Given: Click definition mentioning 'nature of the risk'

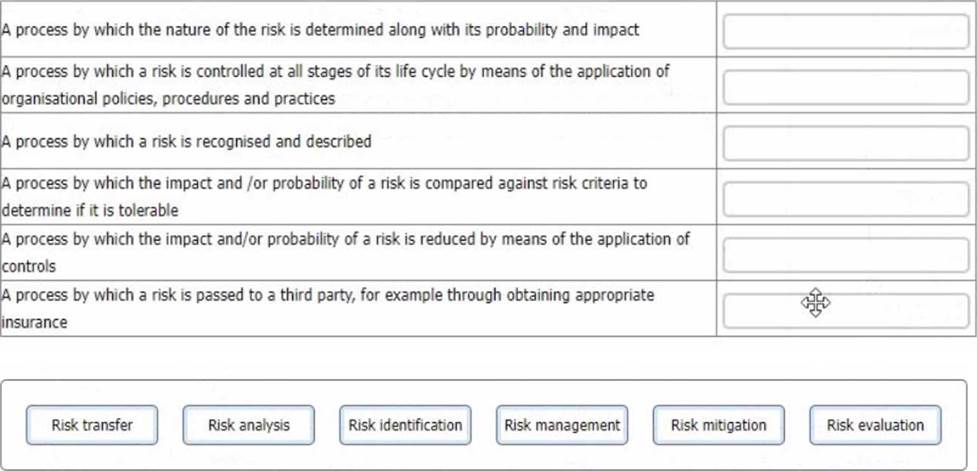Looking at the screenshot, I should coord(320,30).
